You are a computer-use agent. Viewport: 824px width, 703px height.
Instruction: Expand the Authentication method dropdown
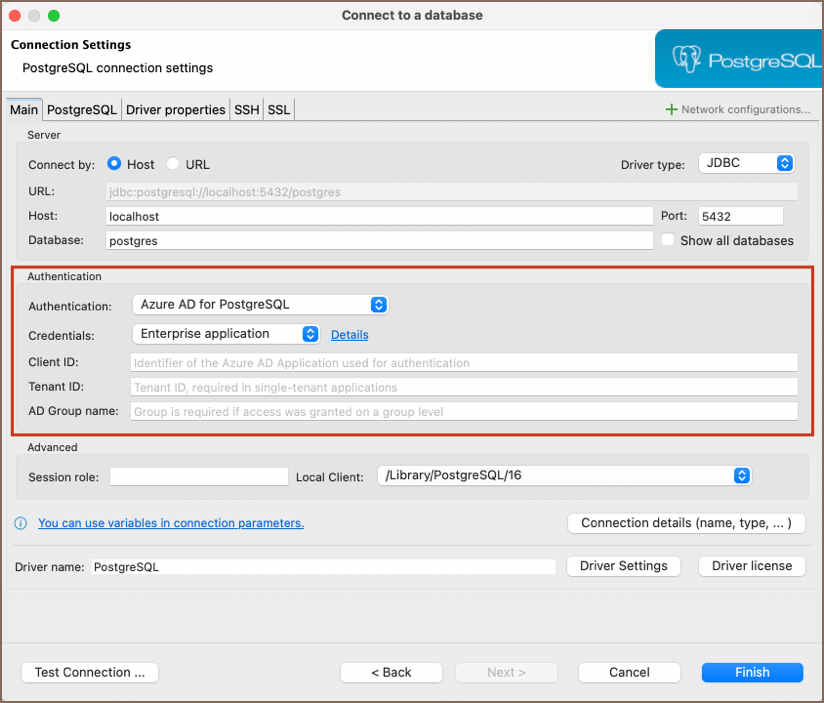(x=259, y=304)
